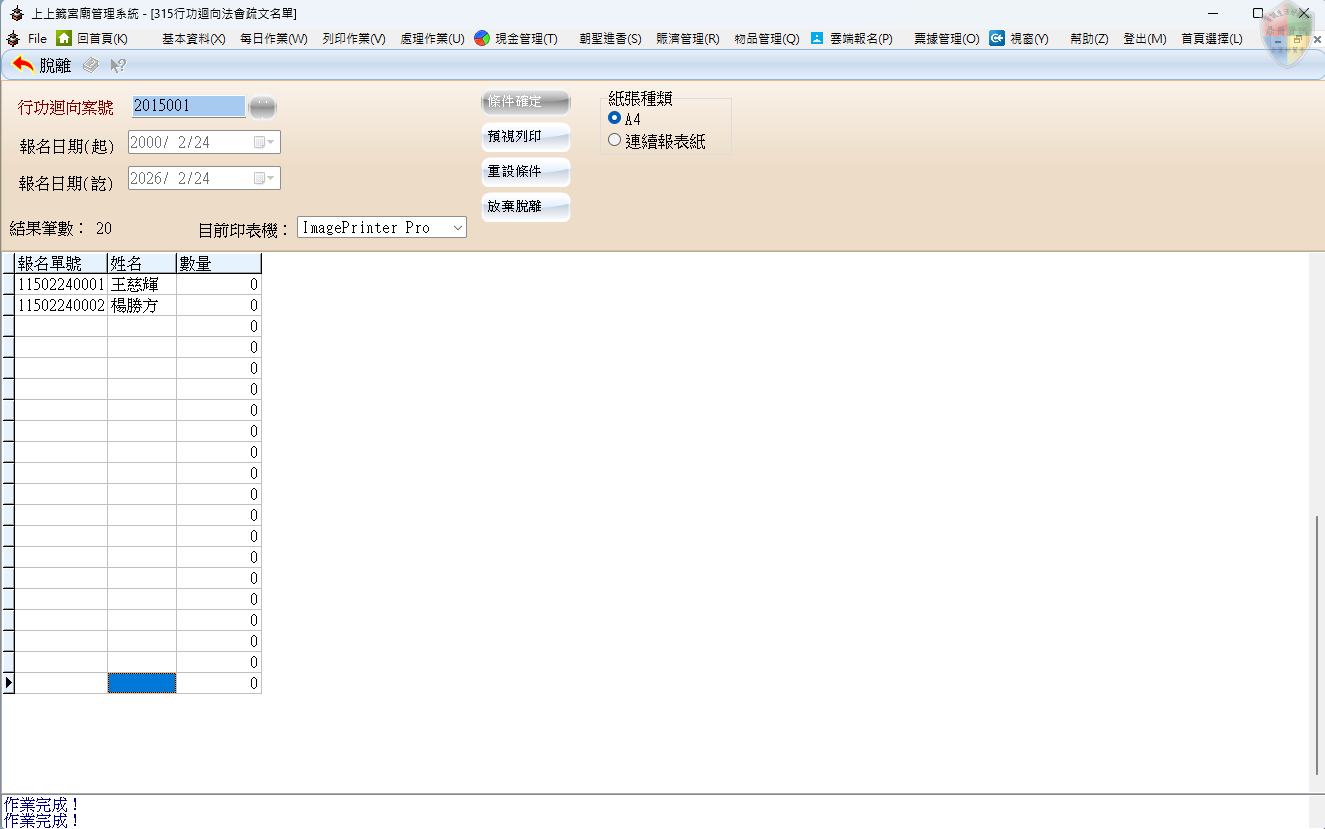
Task: Click the 行功迴向案號 input field
Action: (x=188, y=106)
